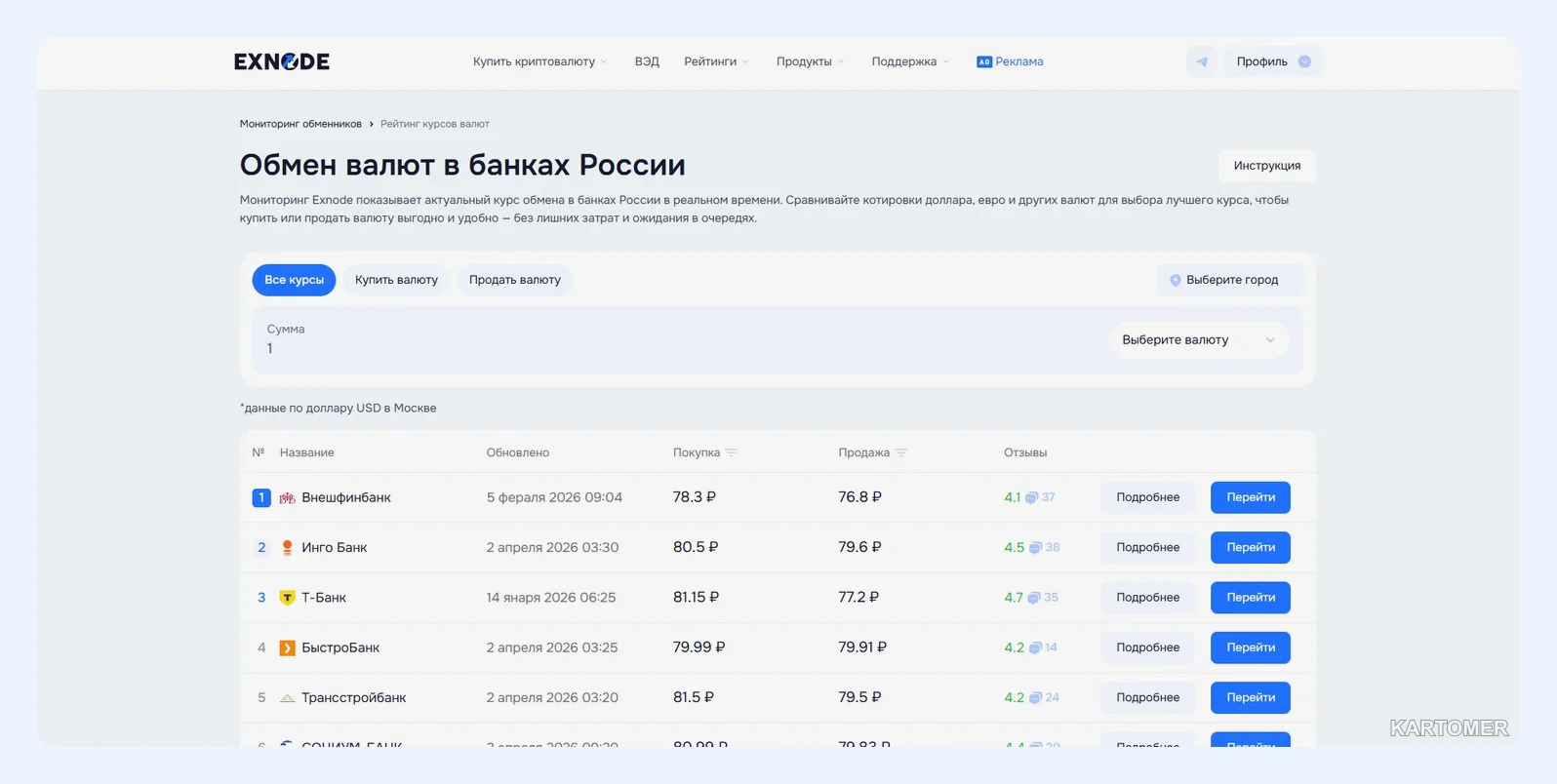Click the Т-Банк yellow logo icon

287,598
